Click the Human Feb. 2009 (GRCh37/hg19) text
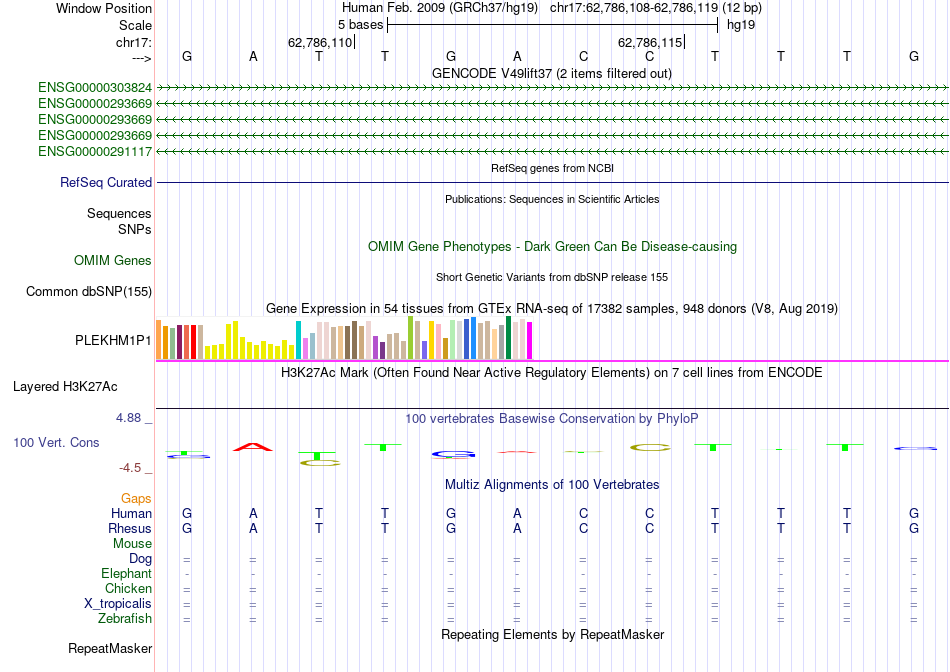This screenshot has height=672, width=950. [440, 8]
